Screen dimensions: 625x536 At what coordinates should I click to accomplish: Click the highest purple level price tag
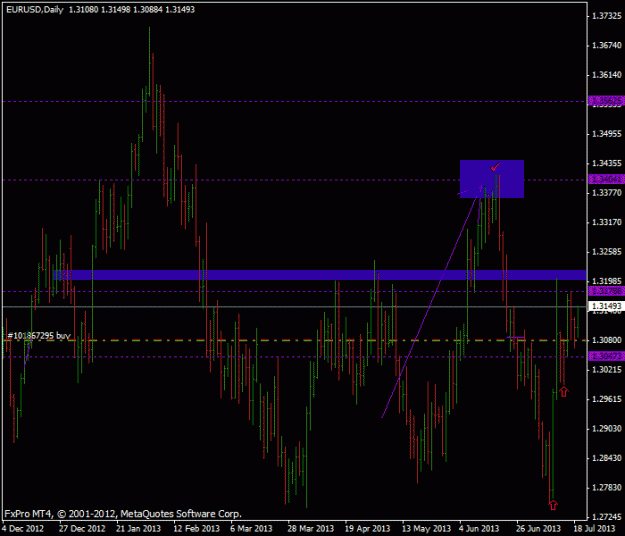click(x=605, y=101)
